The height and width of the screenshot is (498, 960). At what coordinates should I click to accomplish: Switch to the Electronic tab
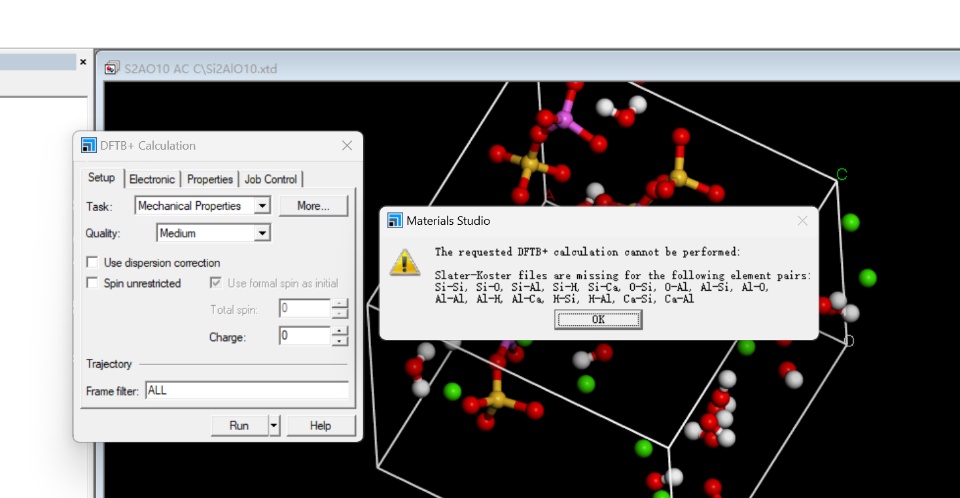tap(152, 179)
